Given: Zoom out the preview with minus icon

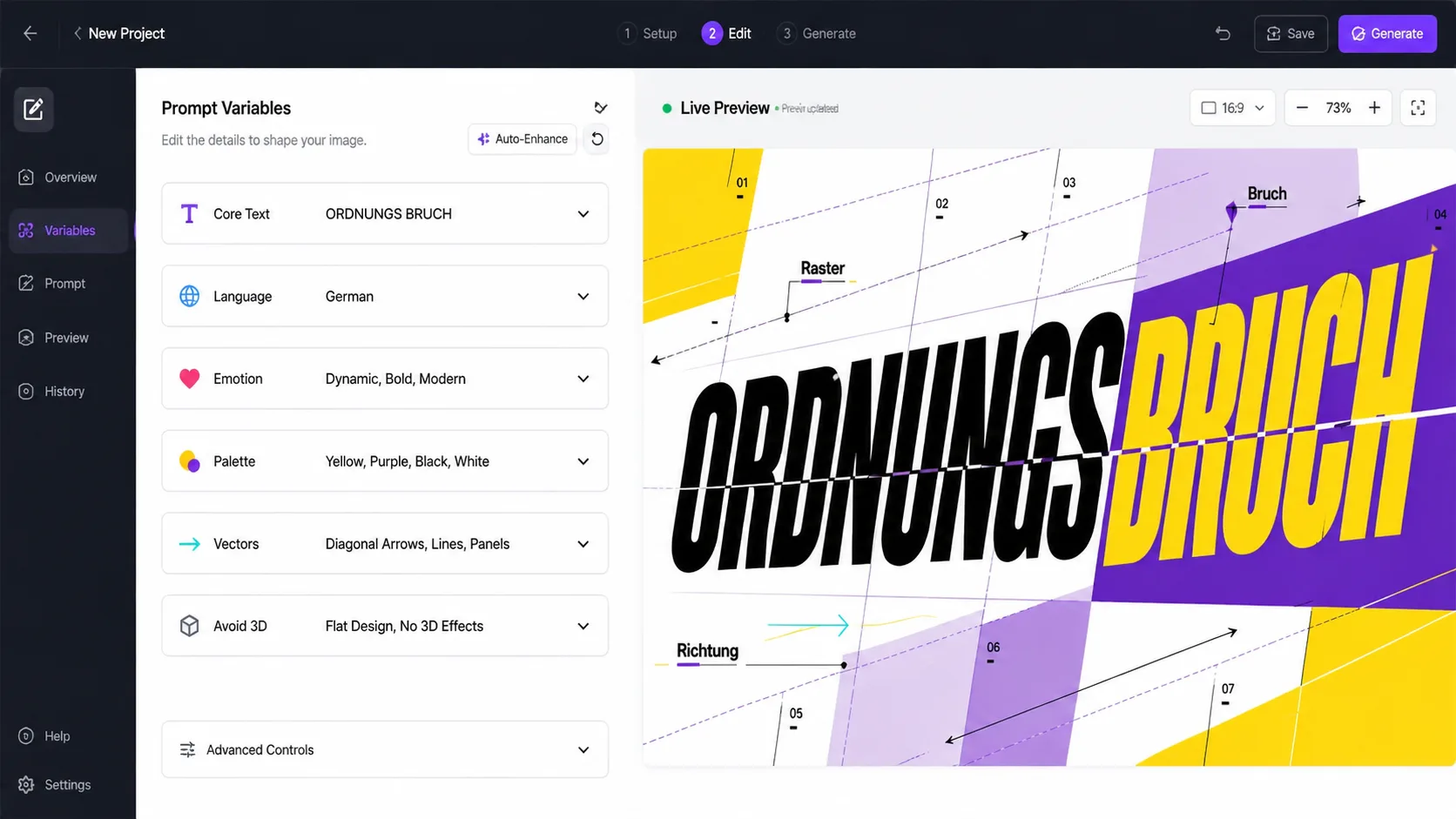Looking at the screenshot, I should pyautogui.click(x=1302, y=108).
